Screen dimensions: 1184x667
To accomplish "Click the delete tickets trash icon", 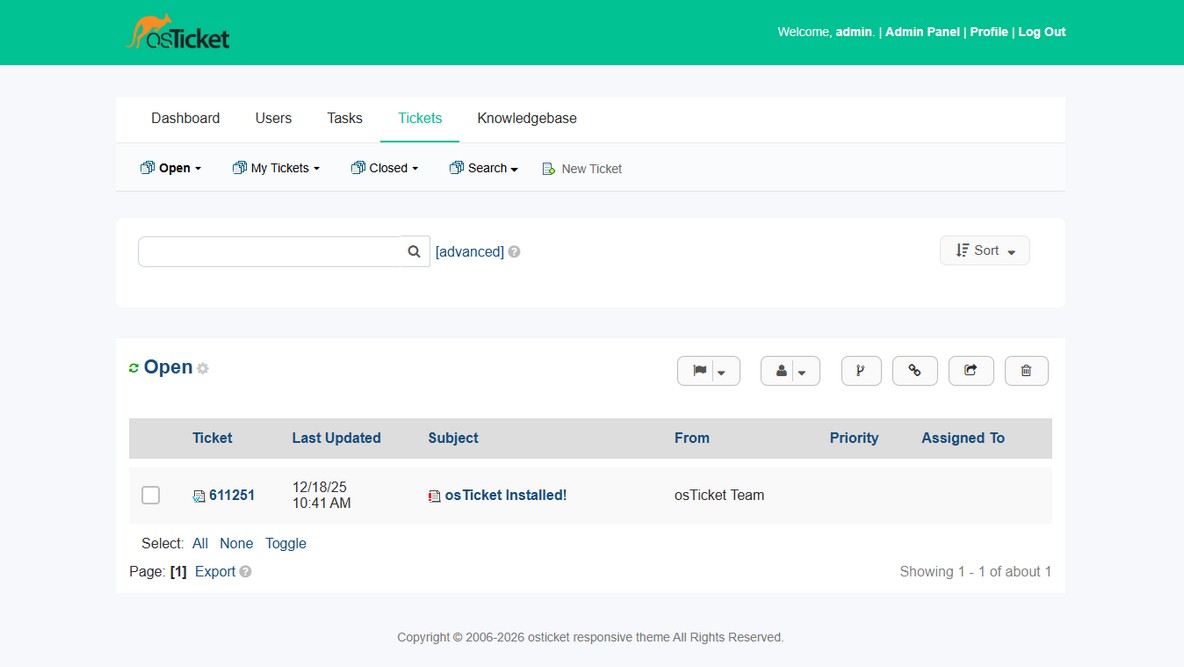I will [1026, 371].
